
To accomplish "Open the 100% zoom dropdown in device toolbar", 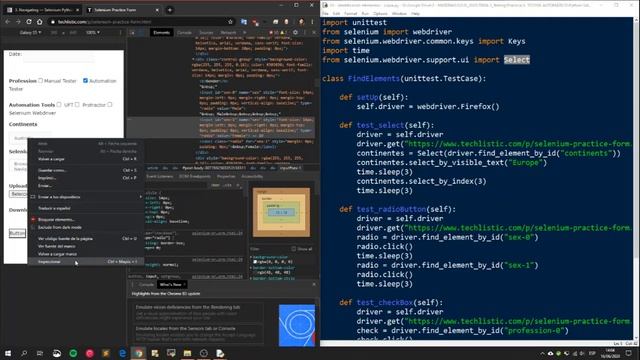I will click(92, 33).
